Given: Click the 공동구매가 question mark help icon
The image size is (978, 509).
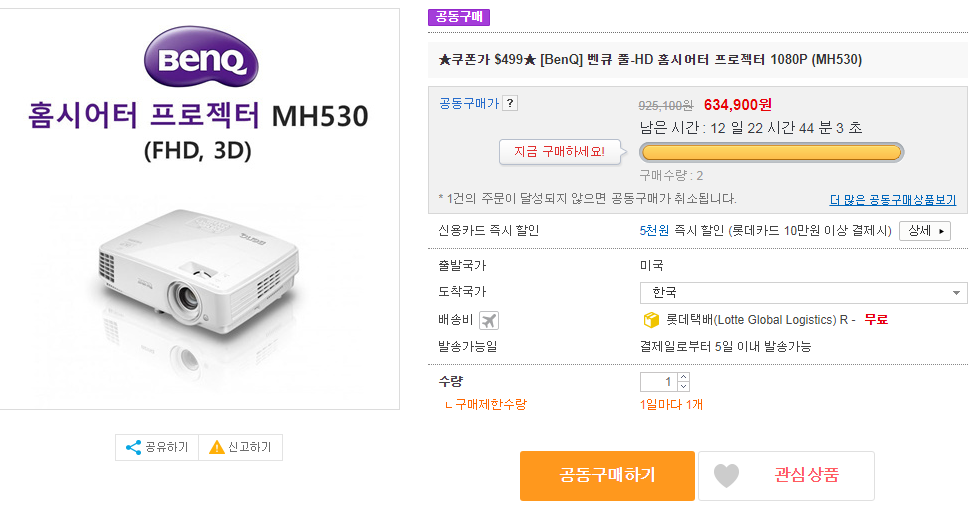Looking at the screenshot, I should (x=510, y=103).
